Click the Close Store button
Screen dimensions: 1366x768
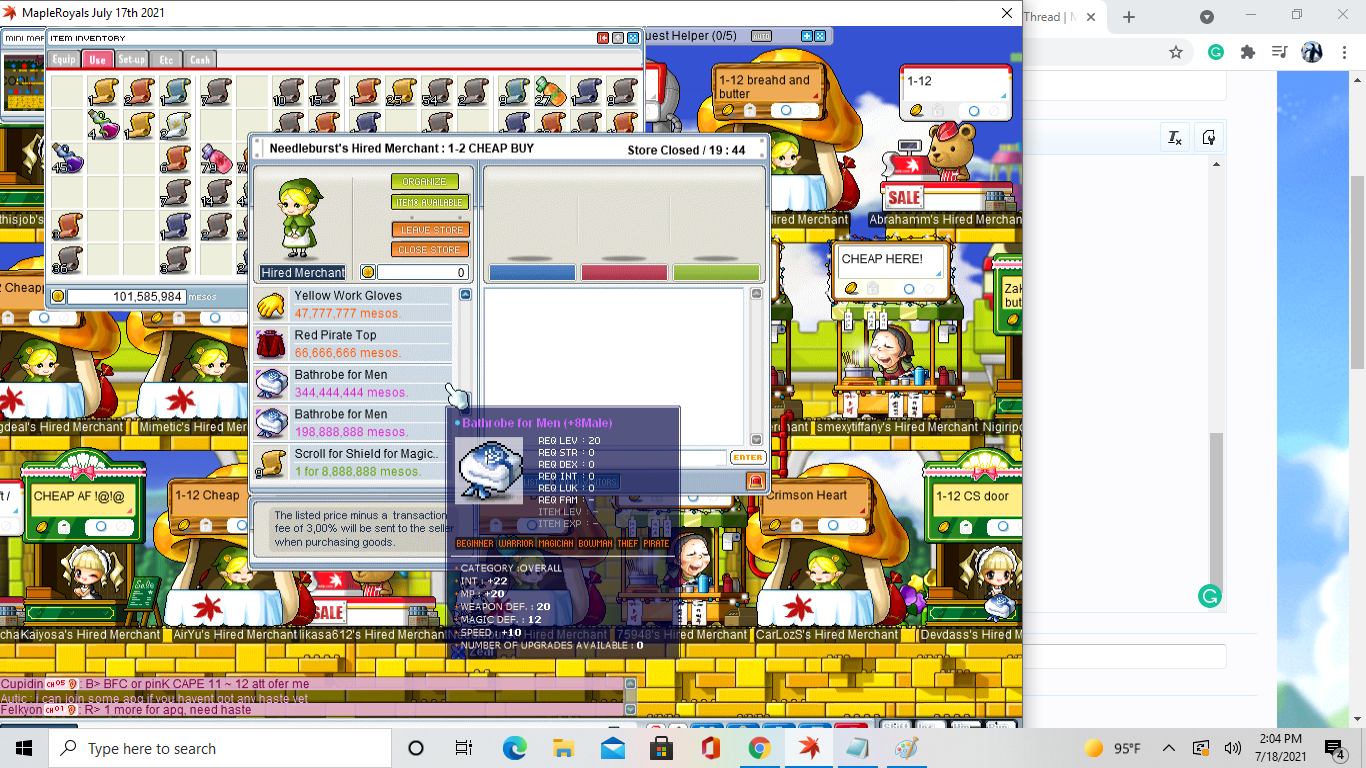point(430,249)
